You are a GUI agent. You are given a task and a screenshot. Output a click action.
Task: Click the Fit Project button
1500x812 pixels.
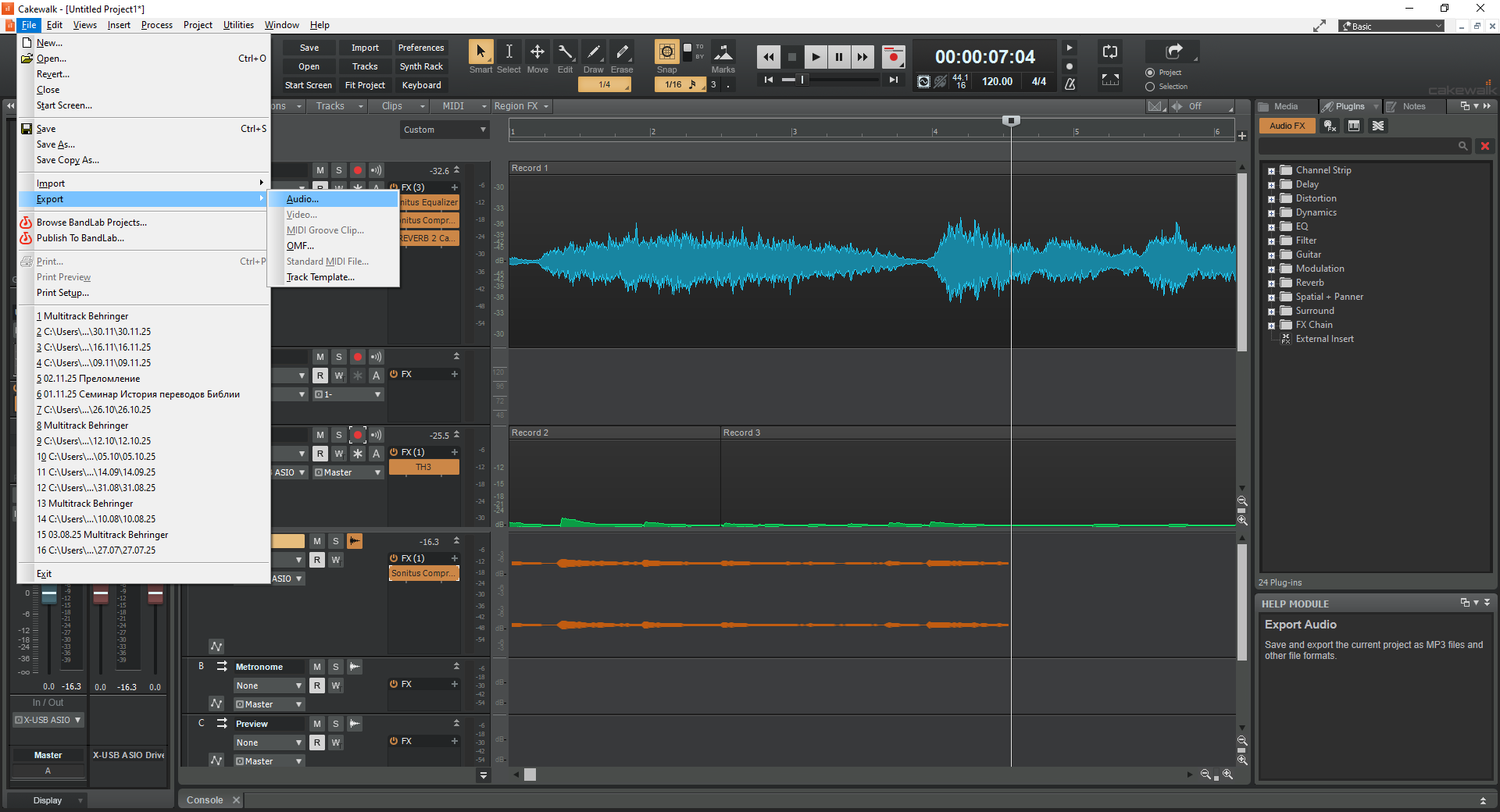365,85
